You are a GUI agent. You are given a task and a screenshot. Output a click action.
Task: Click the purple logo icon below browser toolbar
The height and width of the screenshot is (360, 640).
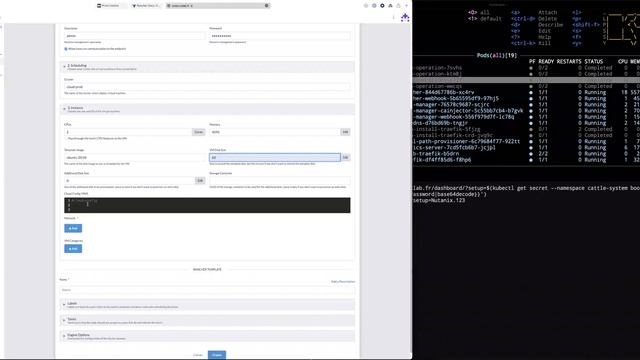pos(405,18)
